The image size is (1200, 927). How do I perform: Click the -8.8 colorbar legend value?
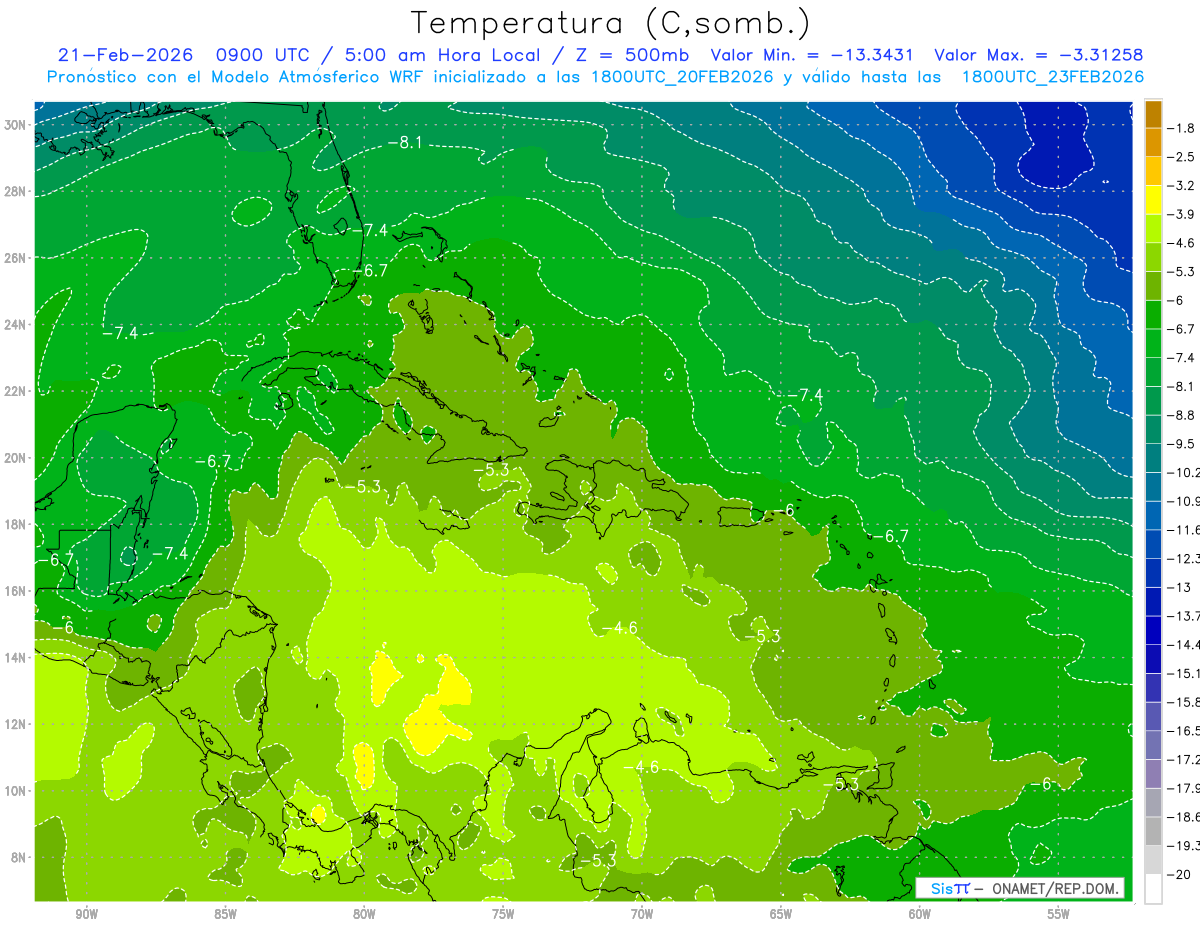click(1183, 415)
